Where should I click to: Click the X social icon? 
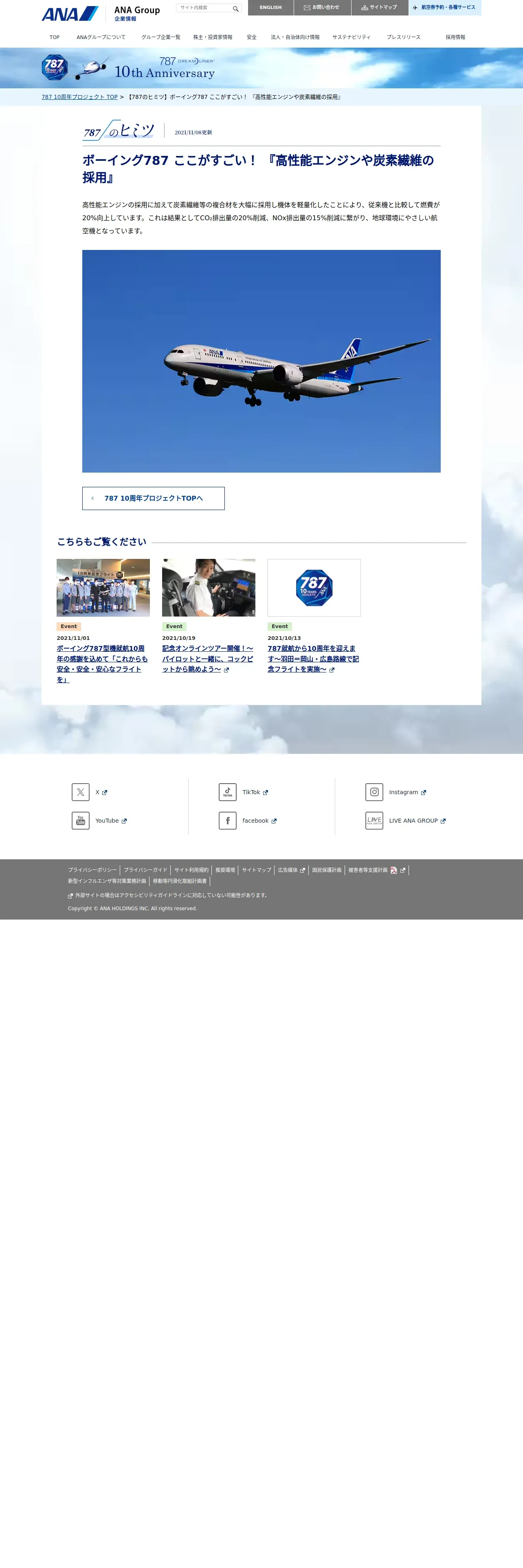click(80, 792)
